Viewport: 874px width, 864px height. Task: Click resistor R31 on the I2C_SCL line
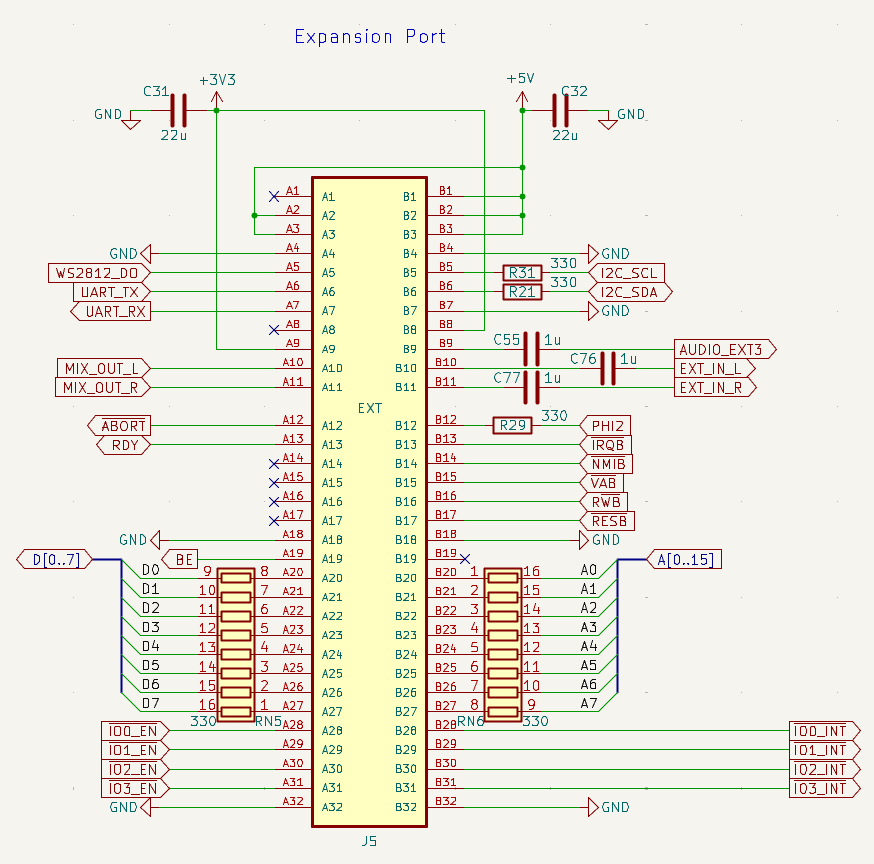coord(522,273)
